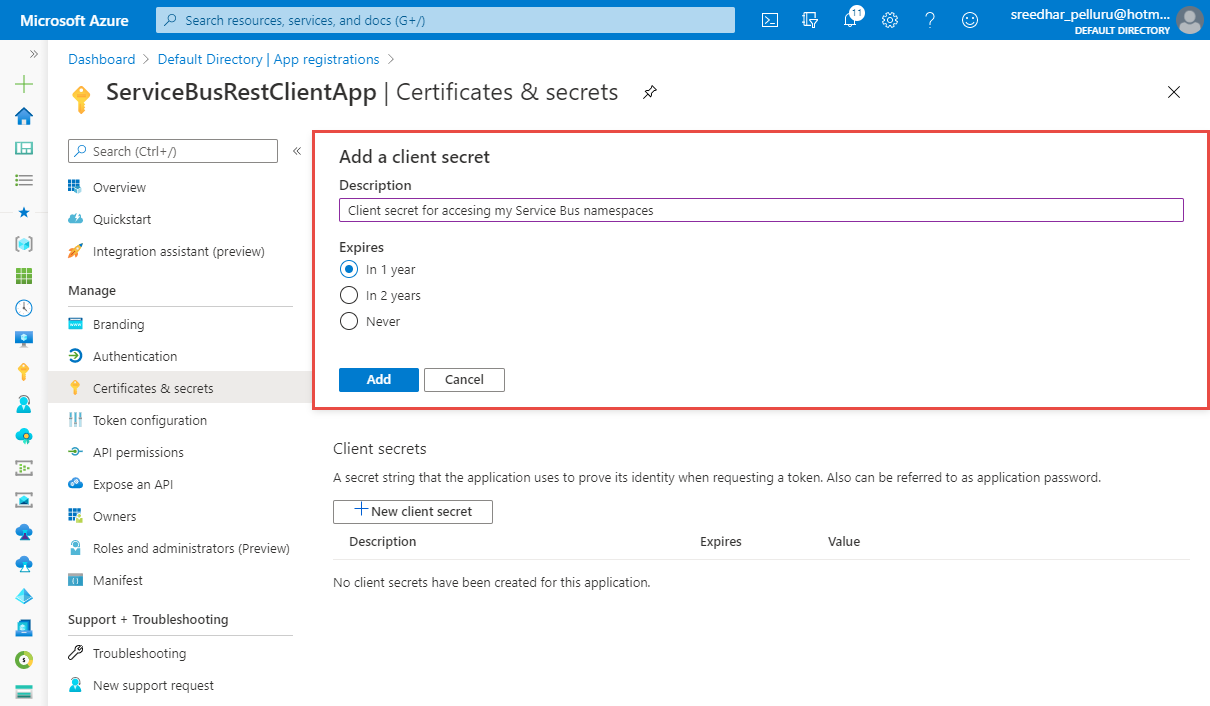Viewport: 1210px width, 706px height.
Task: Open Azure notifications bell icon
Action: coord(850,20)
